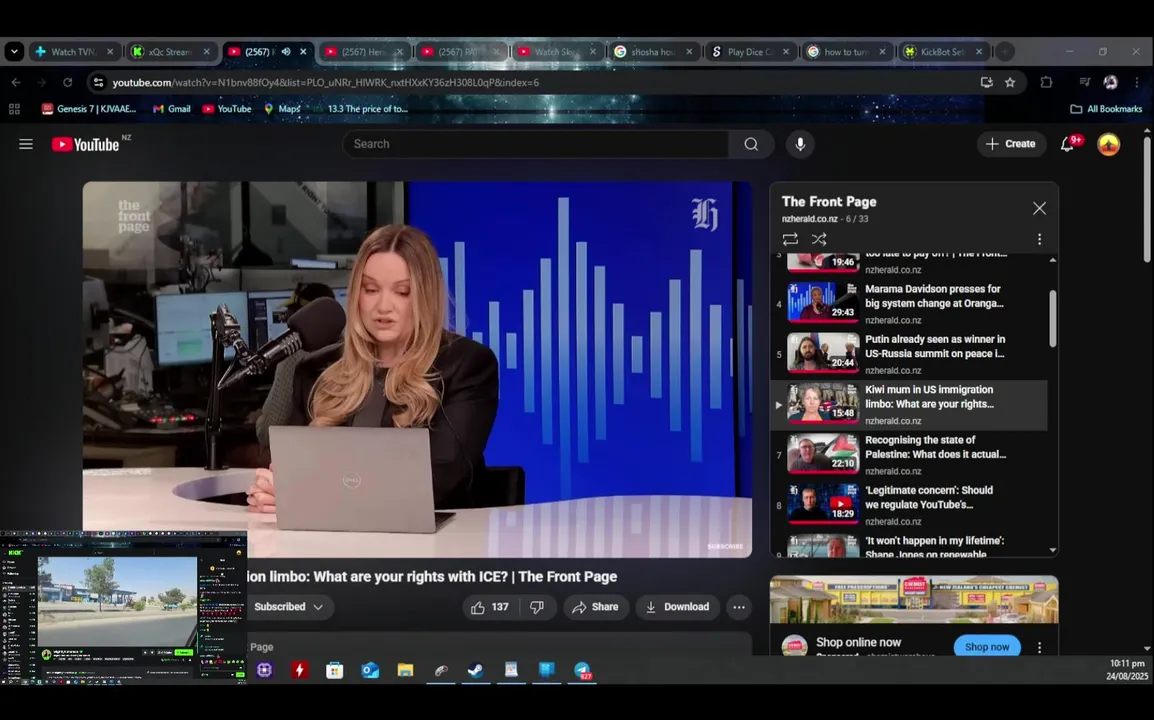Screen dimensions: 1154x720
Task: Install or cast icon in address bar
Action: (x=986, y=82)
